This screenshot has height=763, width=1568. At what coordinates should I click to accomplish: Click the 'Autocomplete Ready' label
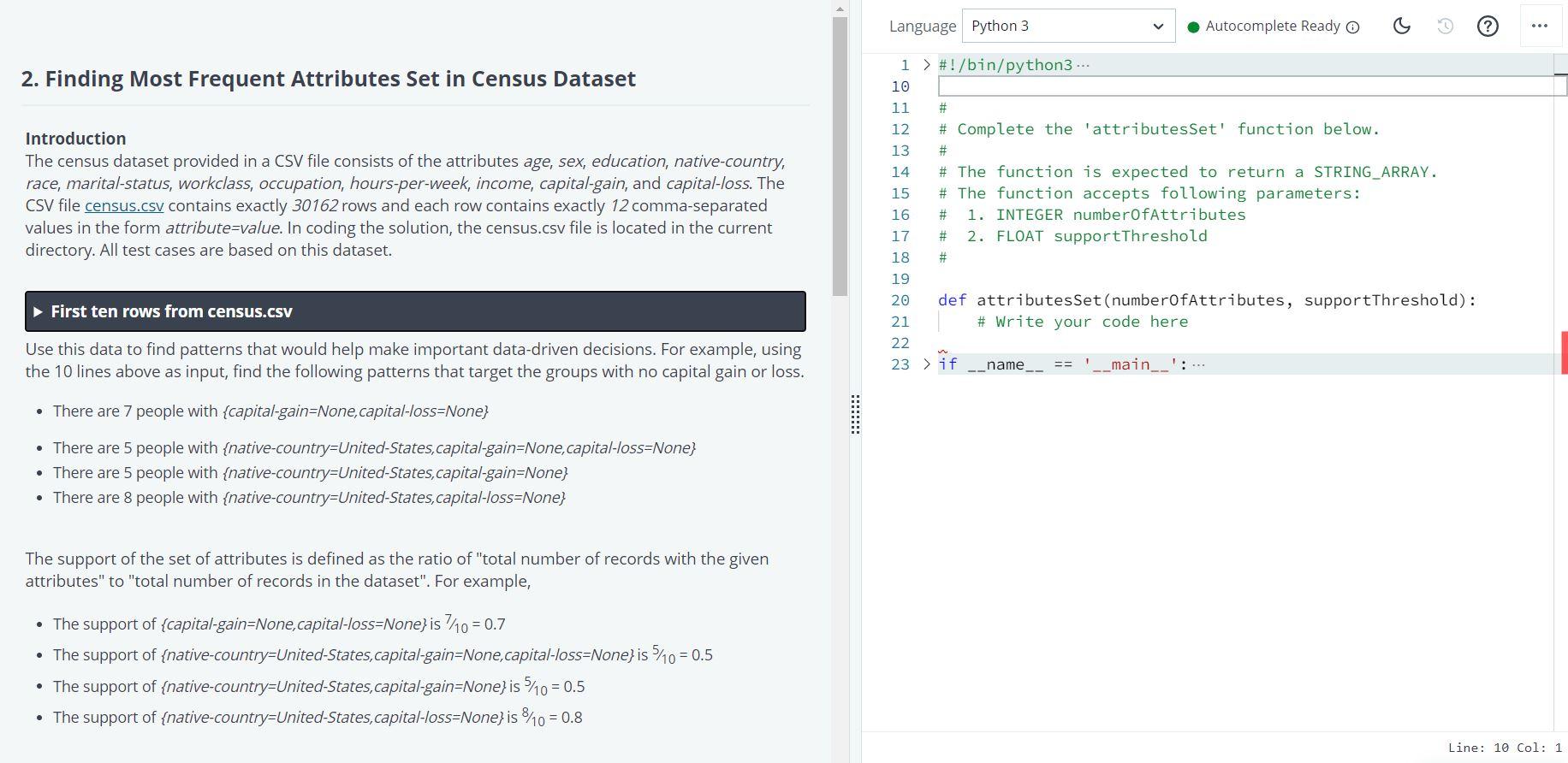(1273, 26)
